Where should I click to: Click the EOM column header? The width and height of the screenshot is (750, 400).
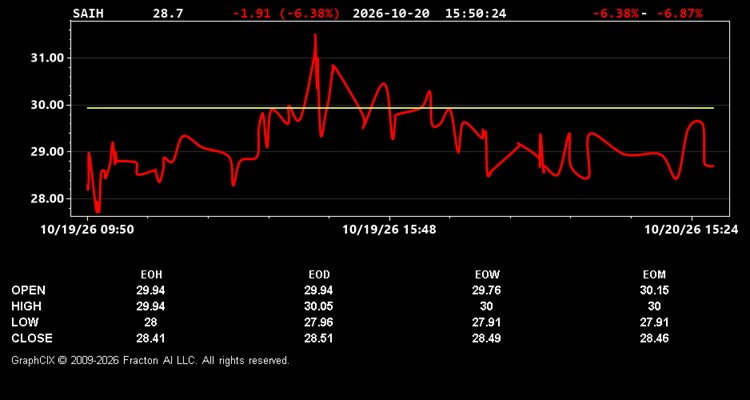(x=654, y=275)
